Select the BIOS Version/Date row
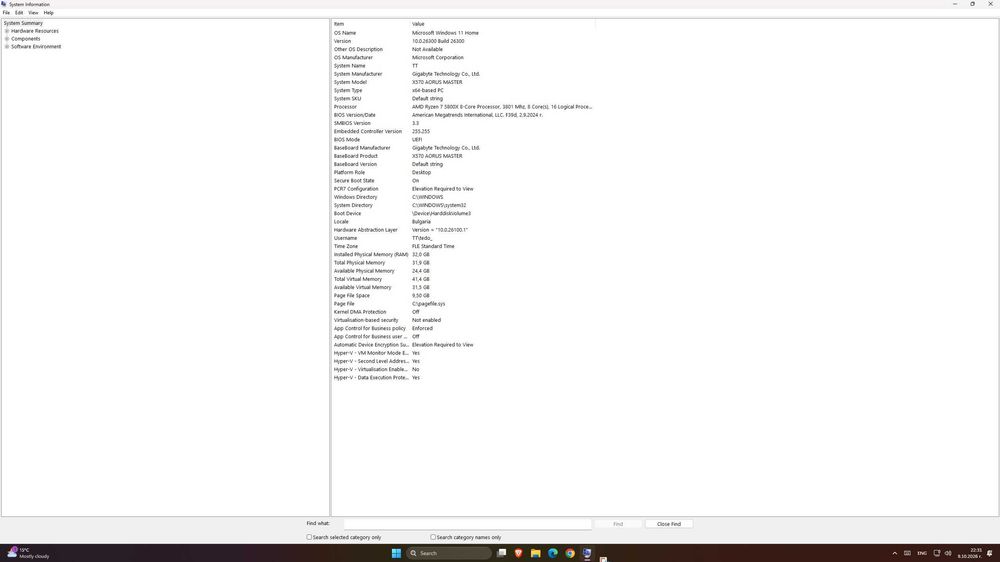This screenshot has height=562, width=1000. point(464,115)
